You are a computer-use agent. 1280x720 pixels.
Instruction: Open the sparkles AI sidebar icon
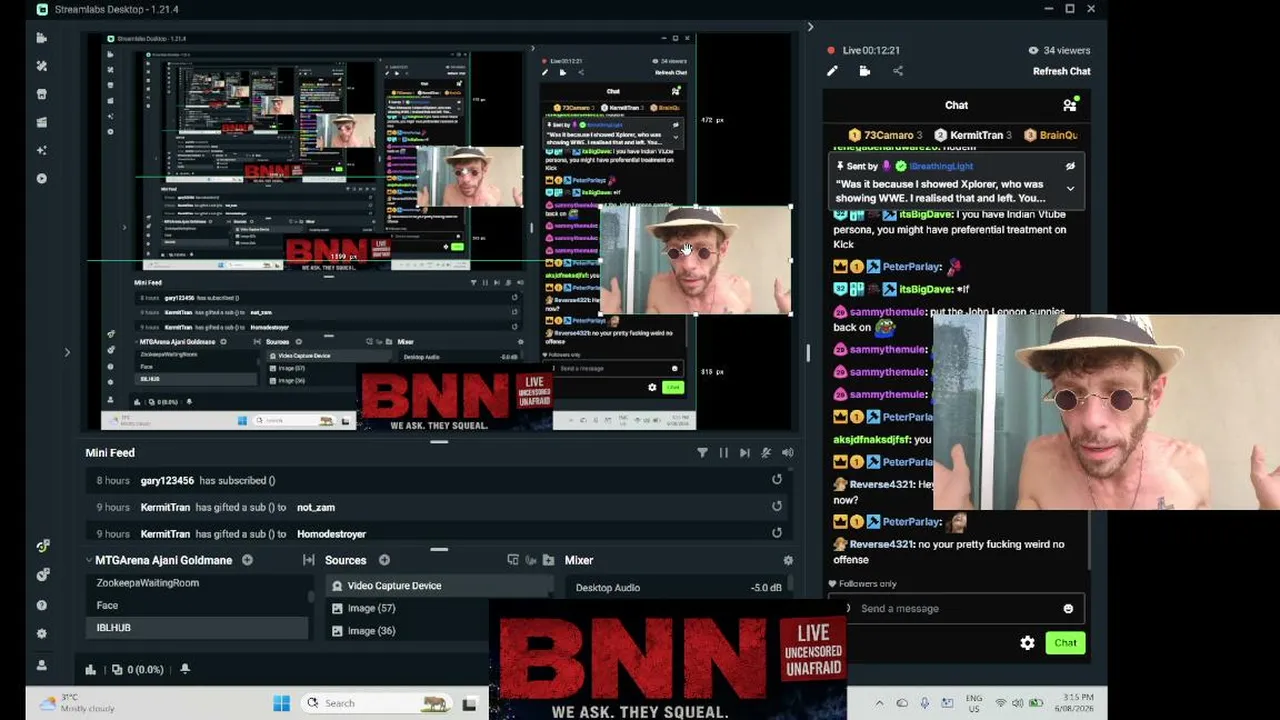pyautogui.click(x=41, y=150)
